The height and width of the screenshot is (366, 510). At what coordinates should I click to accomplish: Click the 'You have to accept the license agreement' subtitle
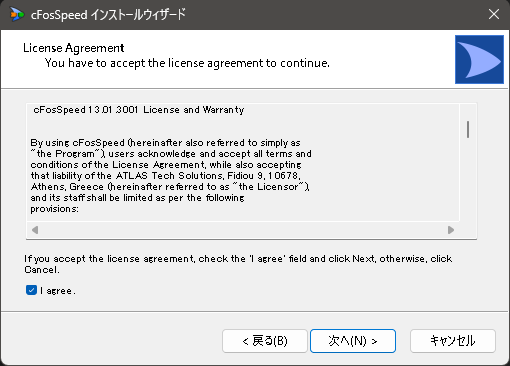(x=187, y=63)
